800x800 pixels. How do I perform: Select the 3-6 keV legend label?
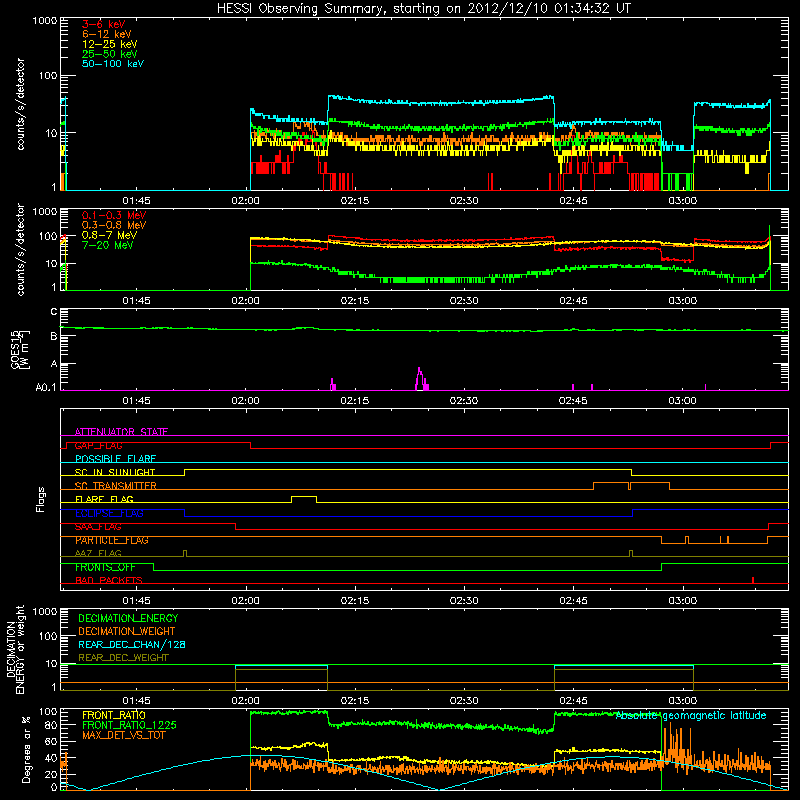click(103, 24)
